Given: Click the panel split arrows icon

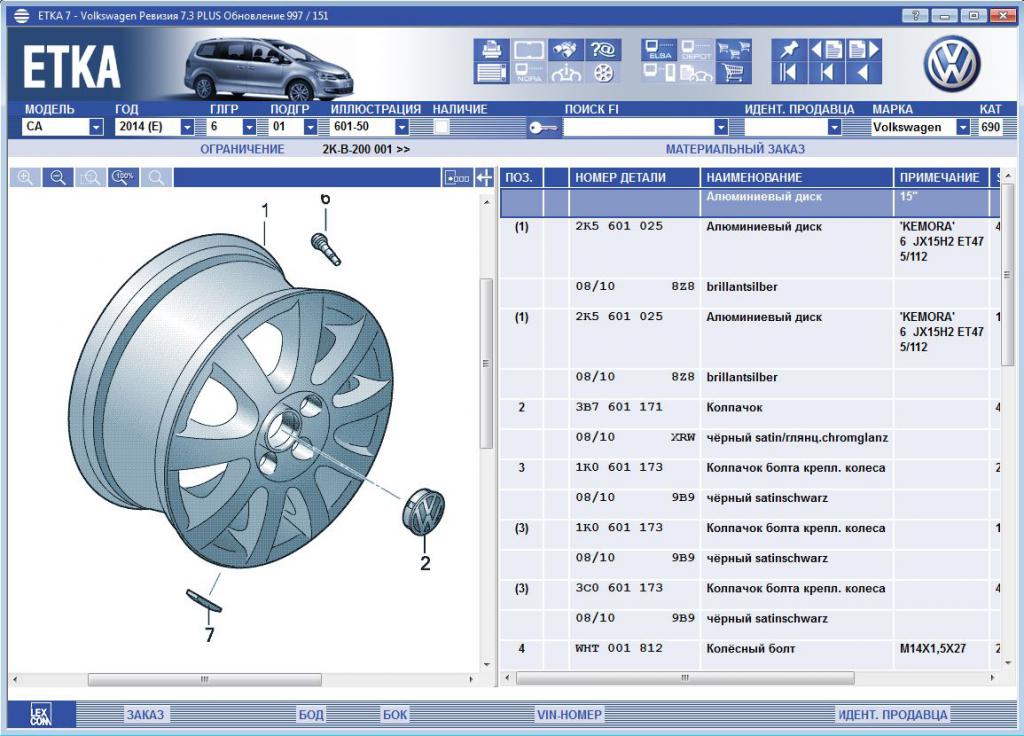Looking at the screenshot, I should tap(484, 177).
